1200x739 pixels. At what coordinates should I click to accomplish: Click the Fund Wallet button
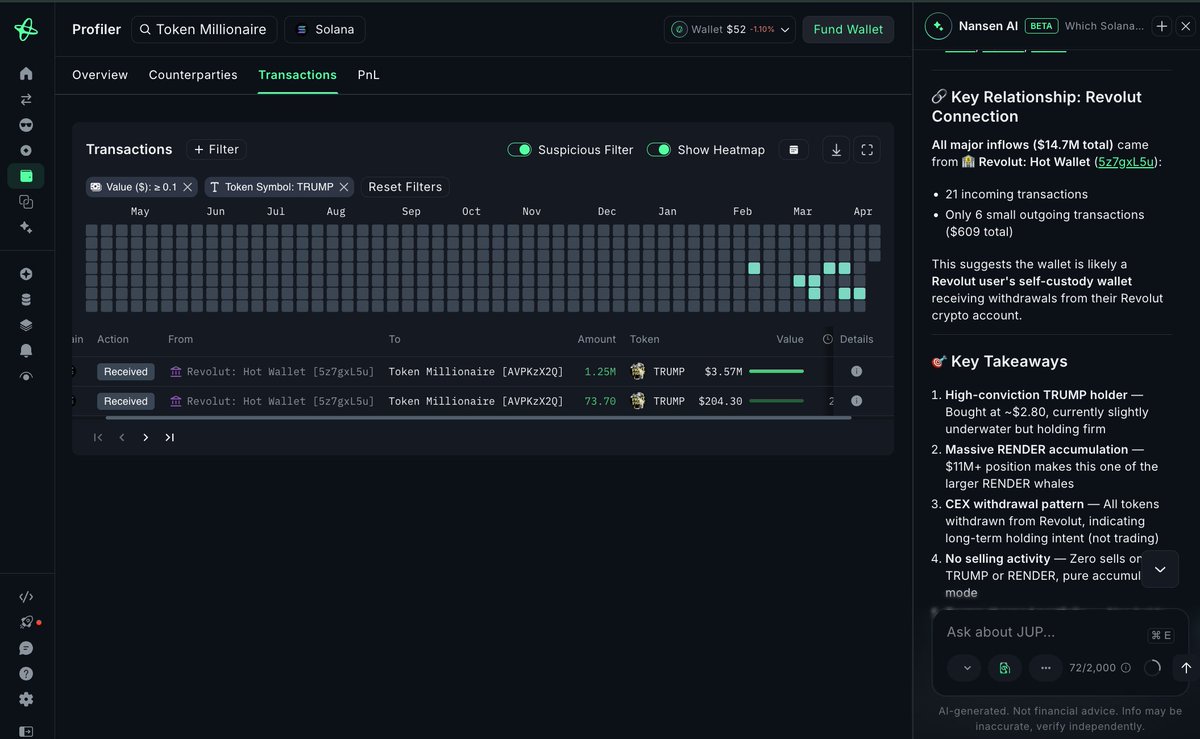pos(848,30)
